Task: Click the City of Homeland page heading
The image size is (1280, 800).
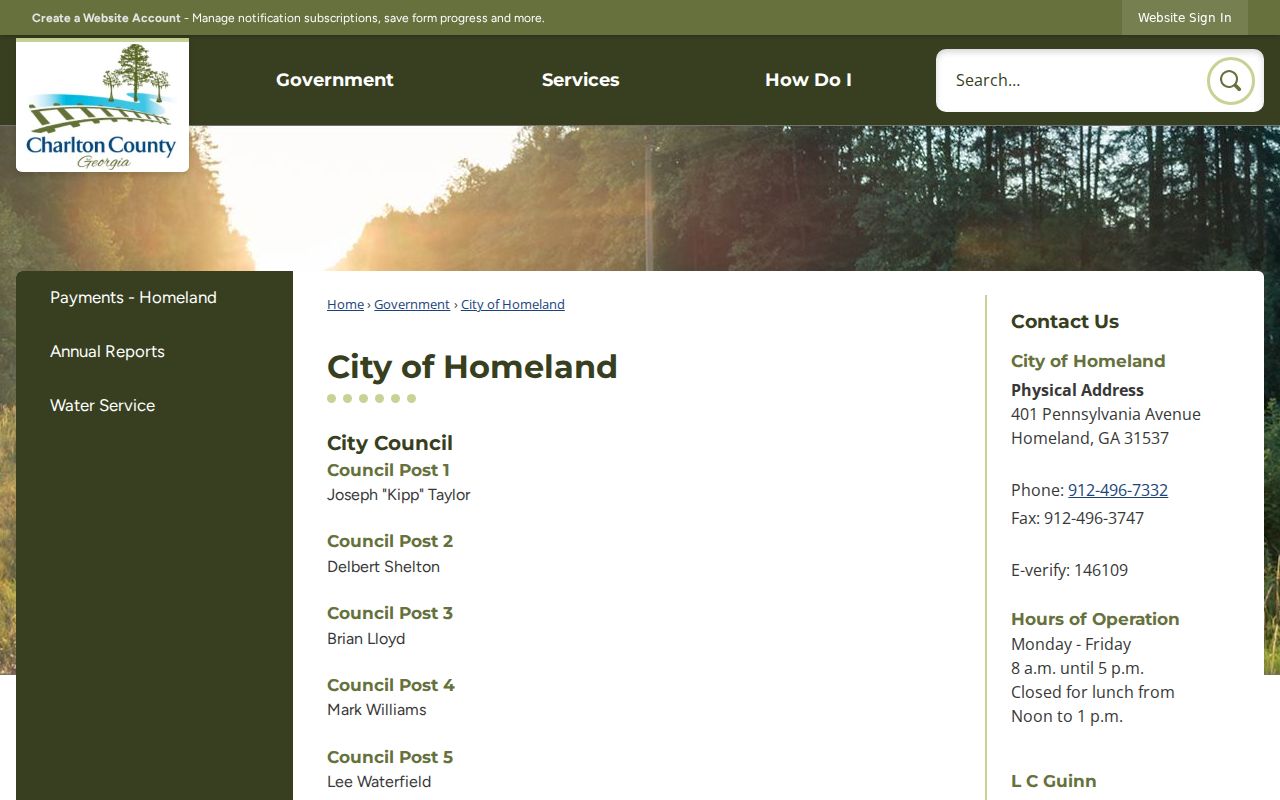Action: click(472, 367)
